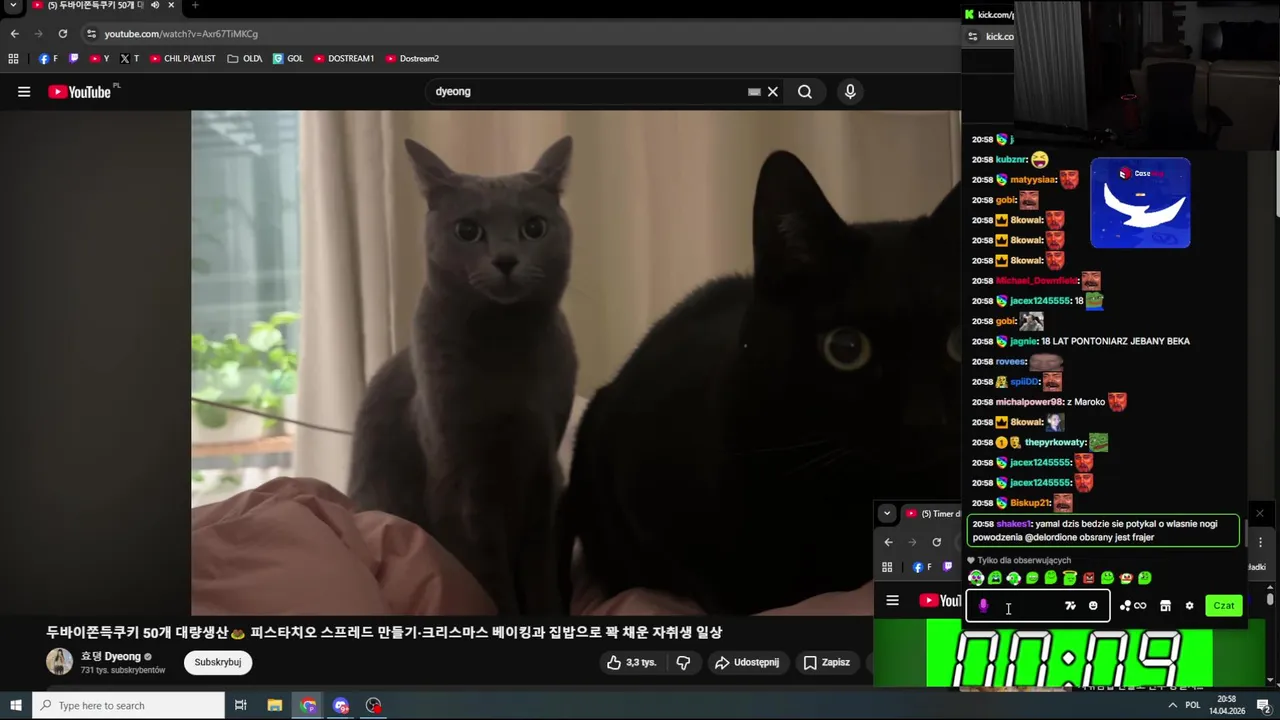Reload the page in Timer window
The width and height of the screenshot is (1280, 720).
(x=936, y=542)
